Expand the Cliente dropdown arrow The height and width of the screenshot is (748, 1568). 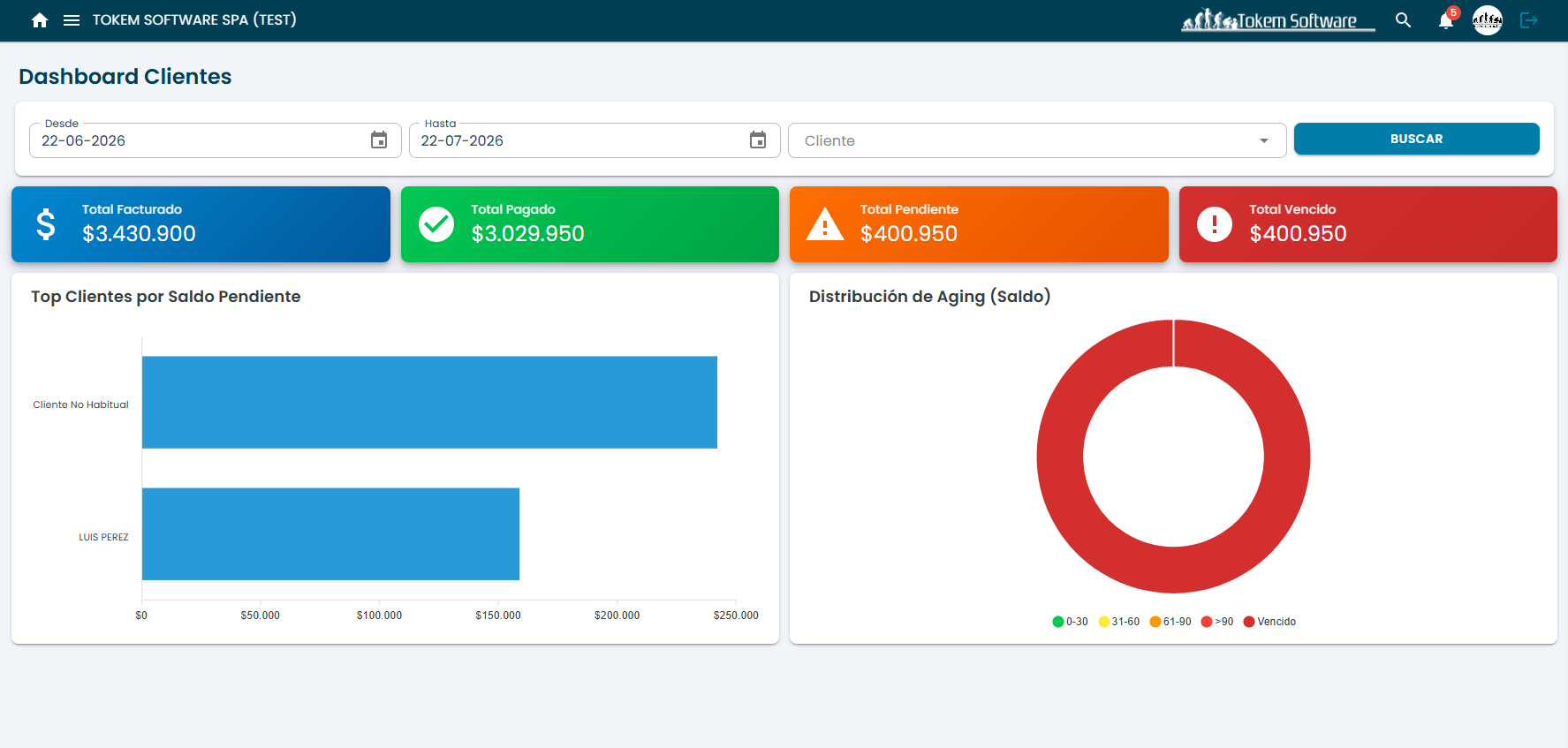(1264, 141)
